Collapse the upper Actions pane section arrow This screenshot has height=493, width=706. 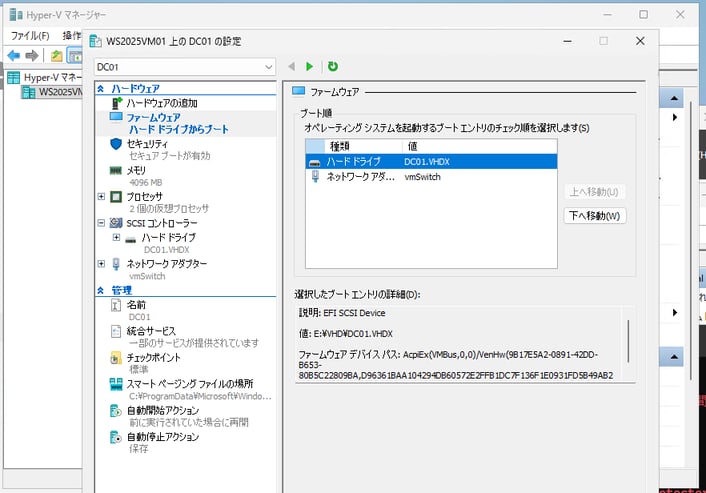pyautogui.click(x=674, y=98)
